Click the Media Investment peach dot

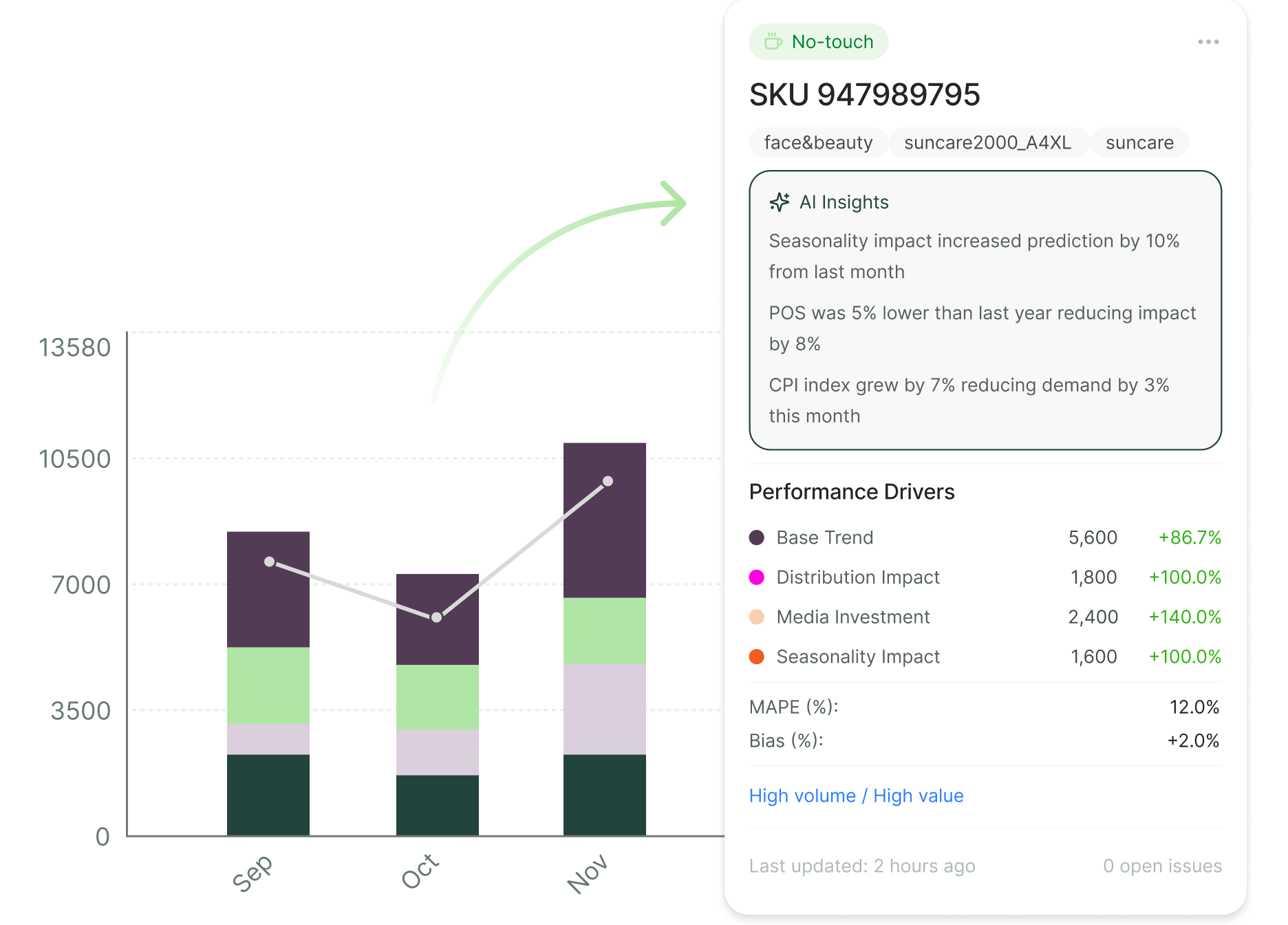pyautogui.click(x=757, y=617)
